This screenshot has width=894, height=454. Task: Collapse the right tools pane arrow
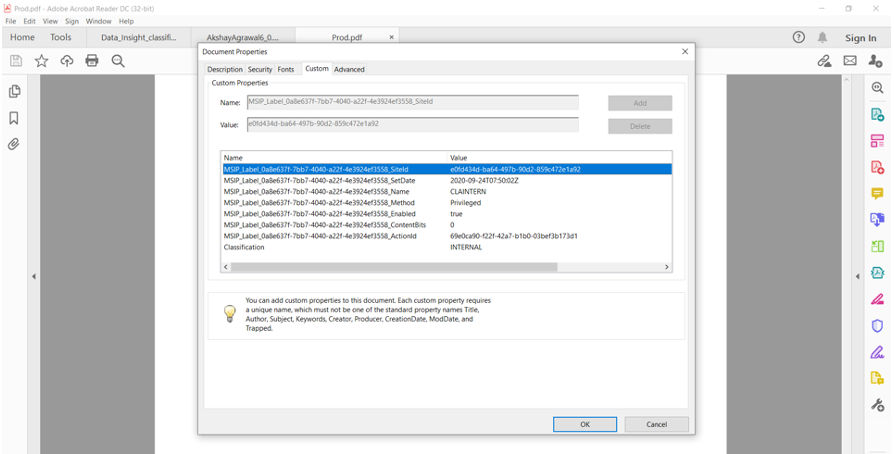click(858, 277)
